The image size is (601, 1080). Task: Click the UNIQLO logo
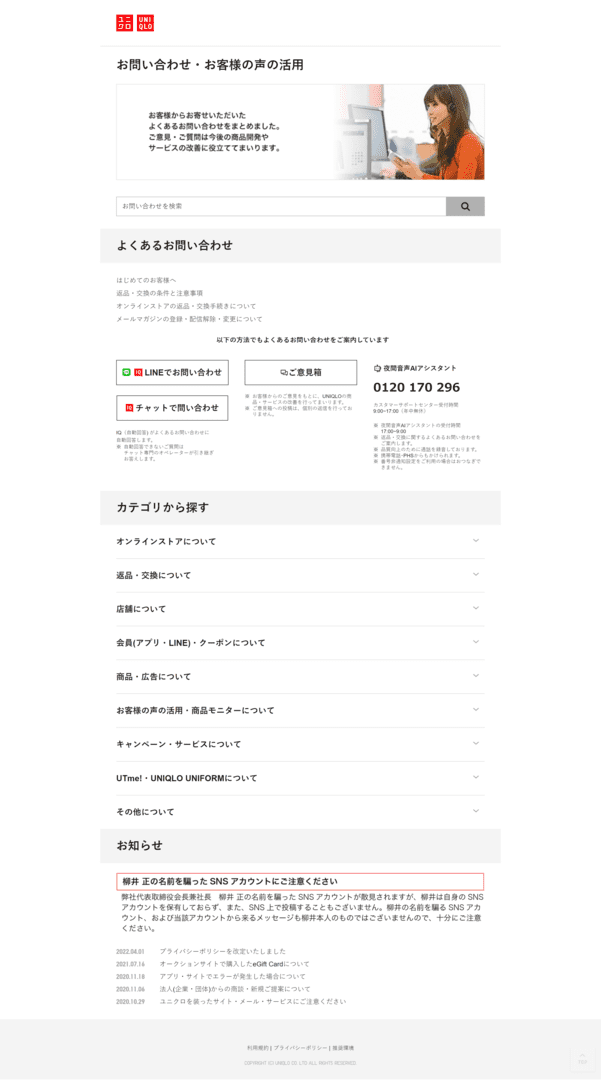click(x=135, y=23)
